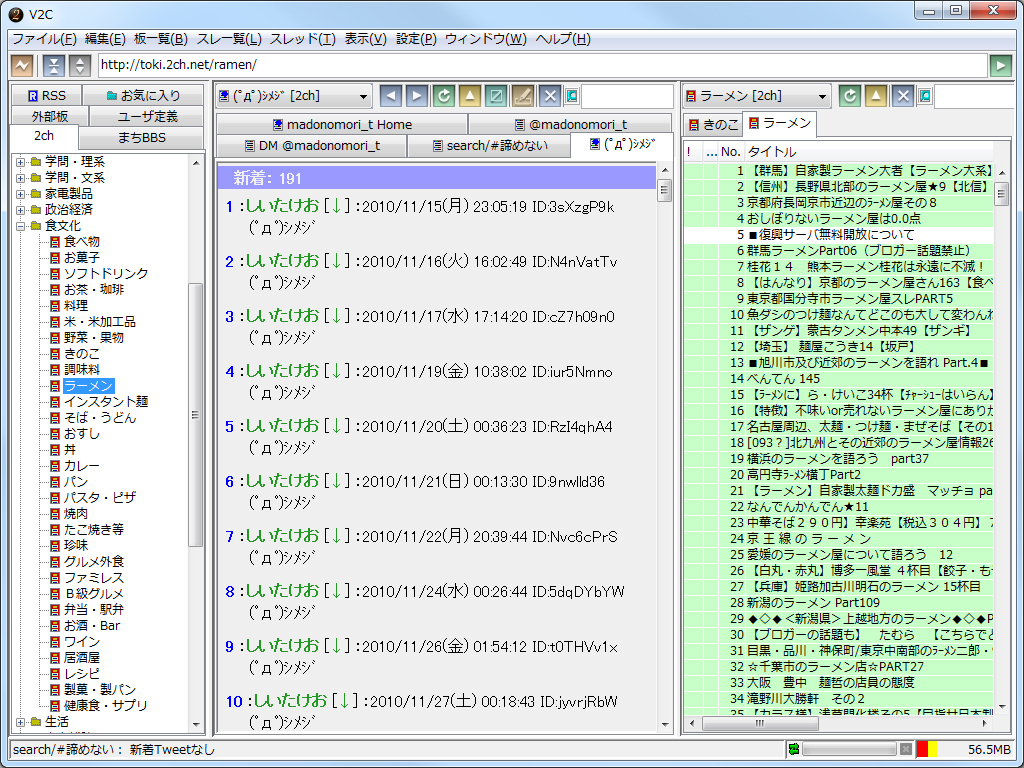
Task: Click the search icon in the thread list toolbar
Action: pyautogui.click(x=925, y=96)
